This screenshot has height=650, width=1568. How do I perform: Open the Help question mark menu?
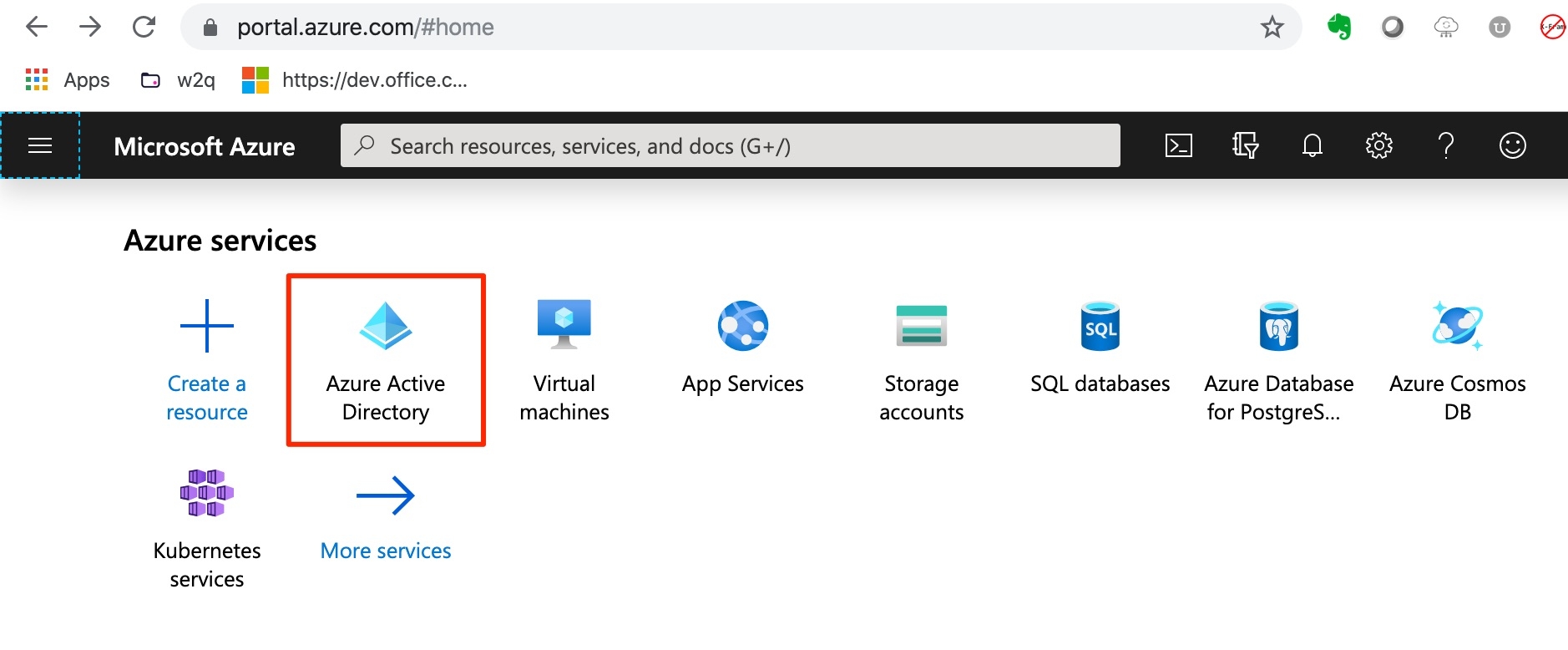[1446, 145]
